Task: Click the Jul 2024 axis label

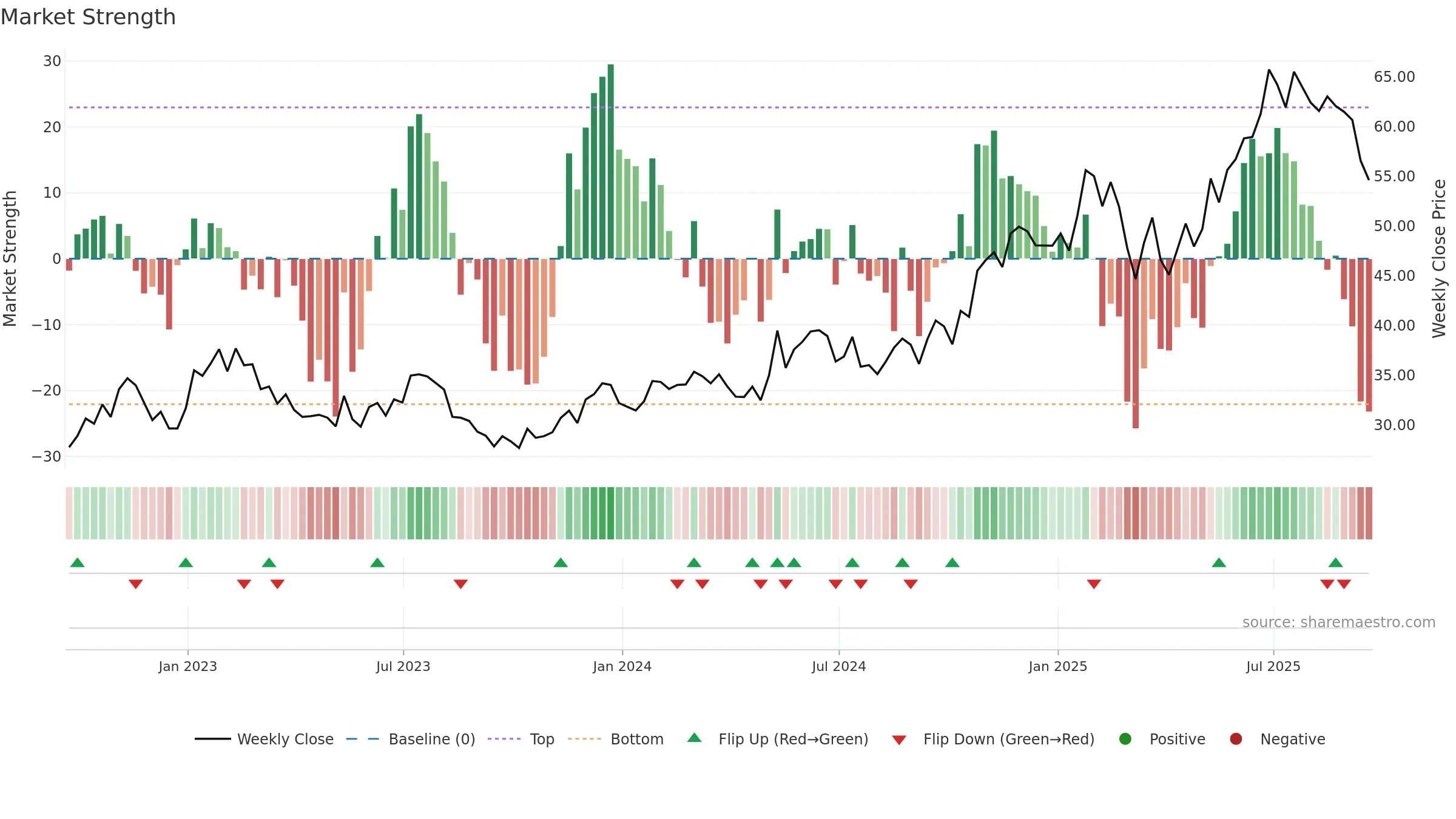Action: pyautogui.click(x=838, y=666)
